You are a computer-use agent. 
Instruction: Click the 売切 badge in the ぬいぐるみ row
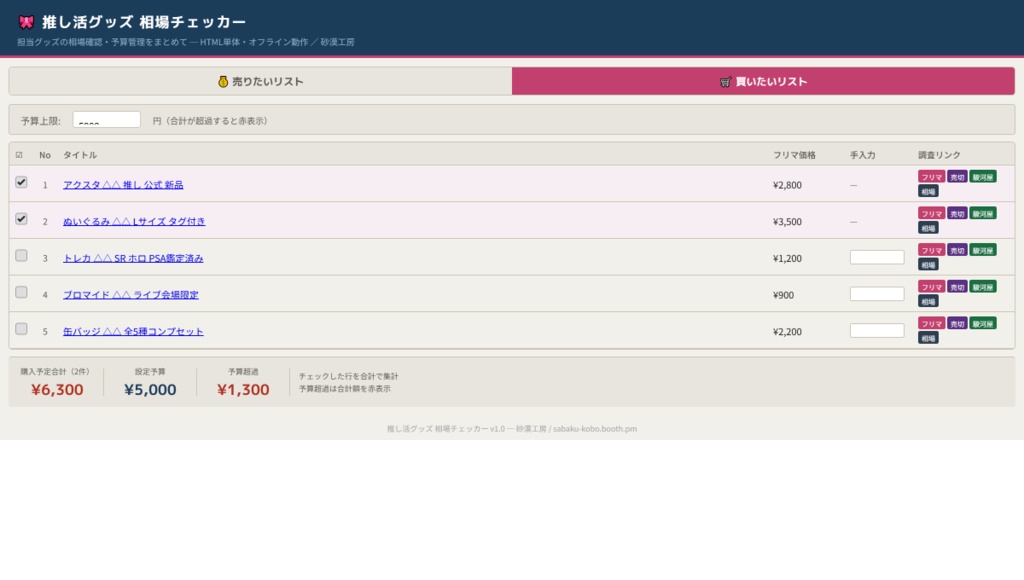point(957,214)
